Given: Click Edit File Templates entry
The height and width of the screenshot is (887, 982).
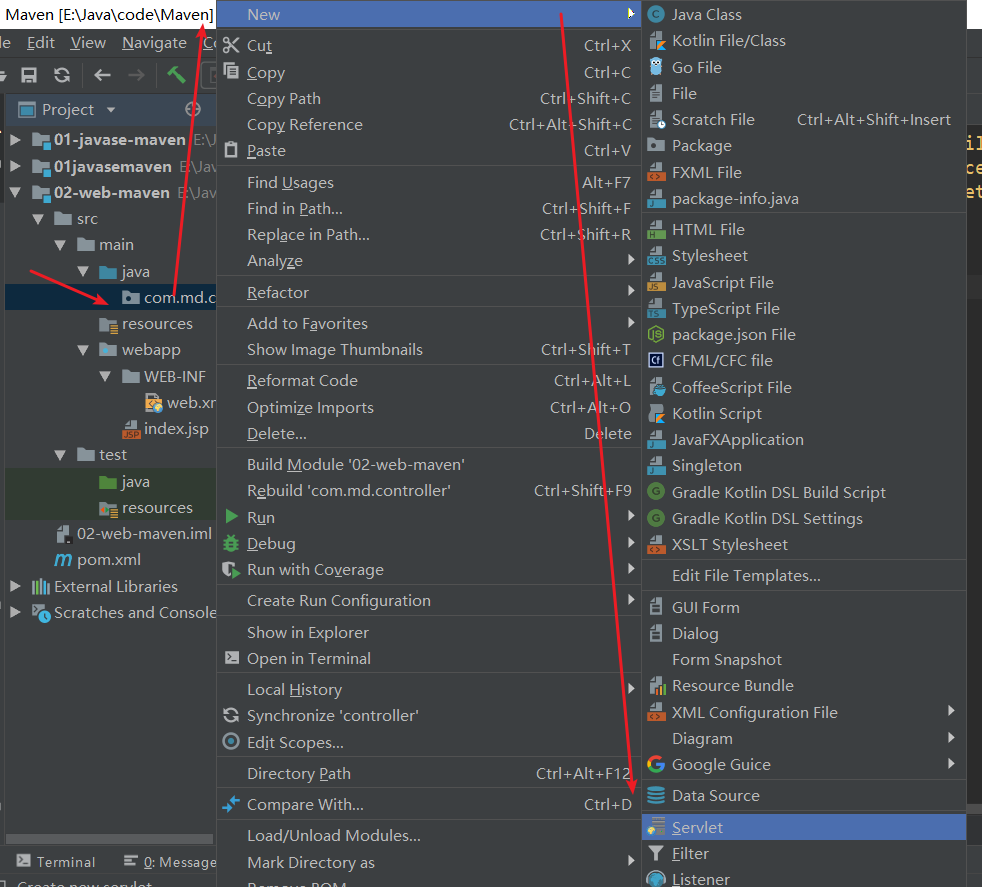Looking at the screenshot, I should tap(745, 576).
